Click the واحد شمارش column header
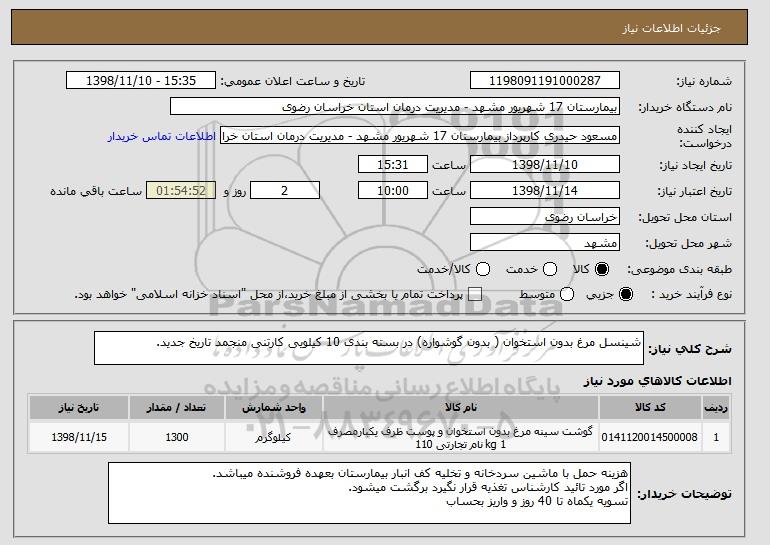 point(274,408)
